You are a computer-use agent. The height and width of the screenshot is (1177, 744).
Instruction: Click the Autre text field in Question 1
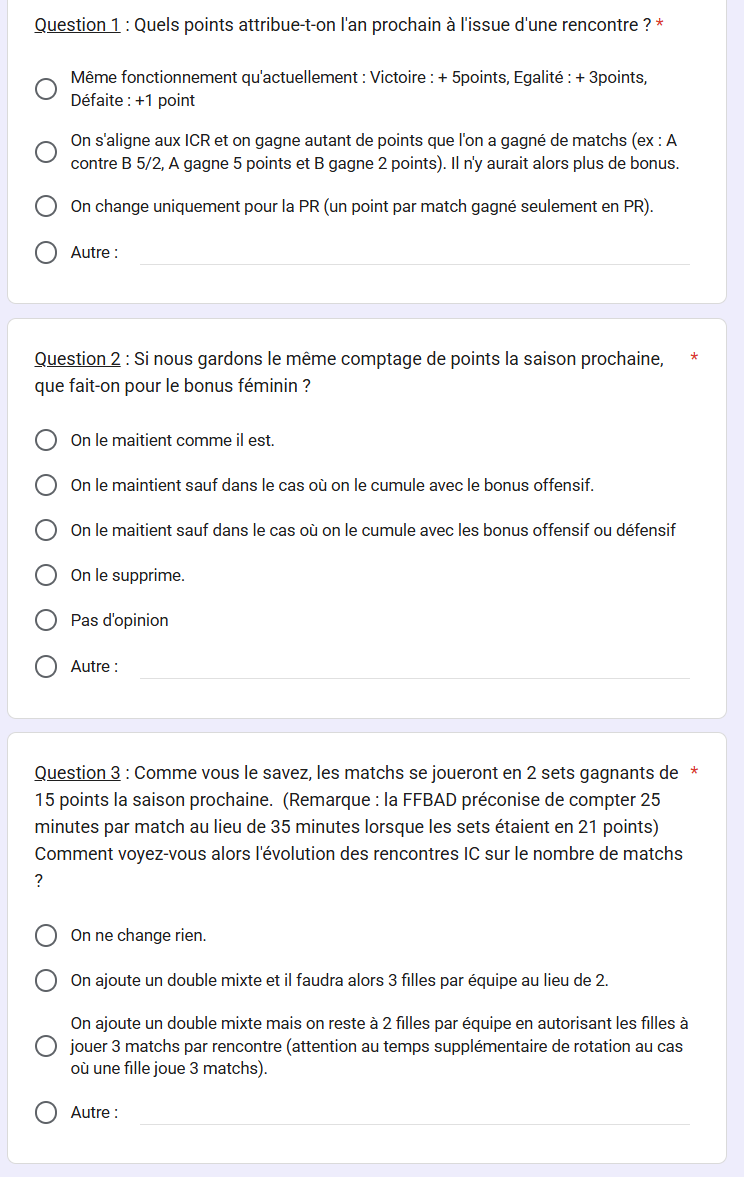(x=414, y=253)
